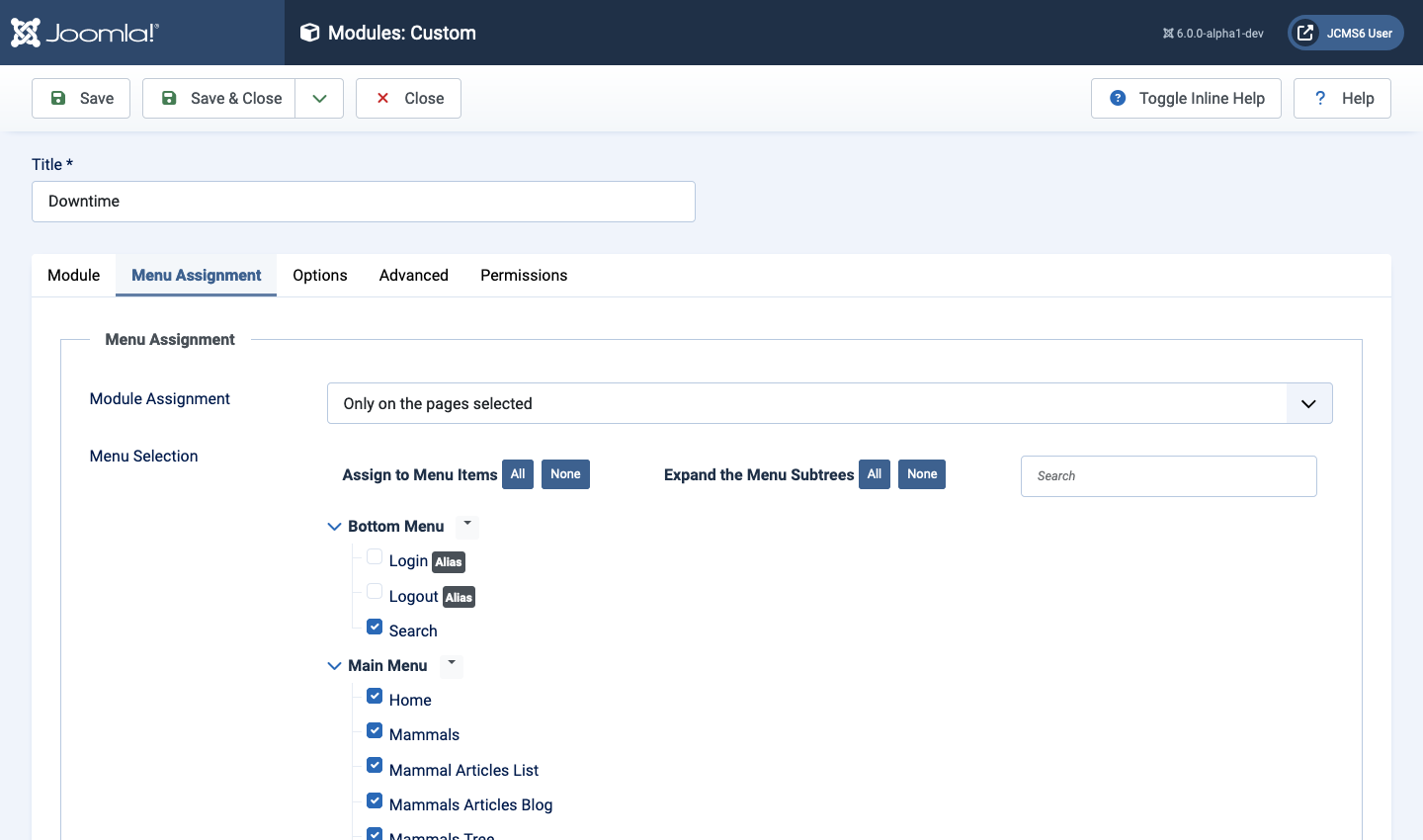
Task: Click None beside Expand the Menu Subtrees
Action: pos(921,474)
